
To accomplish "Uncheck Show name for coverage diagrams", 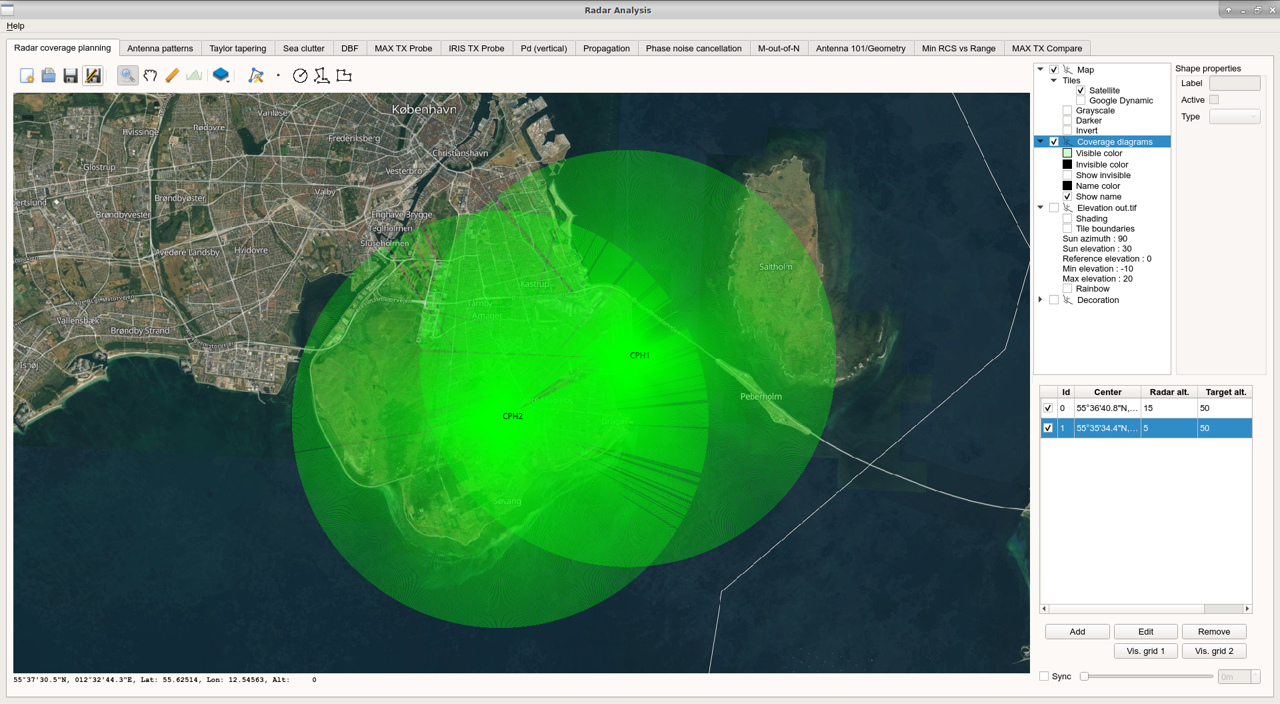I will pos(1067,196).
